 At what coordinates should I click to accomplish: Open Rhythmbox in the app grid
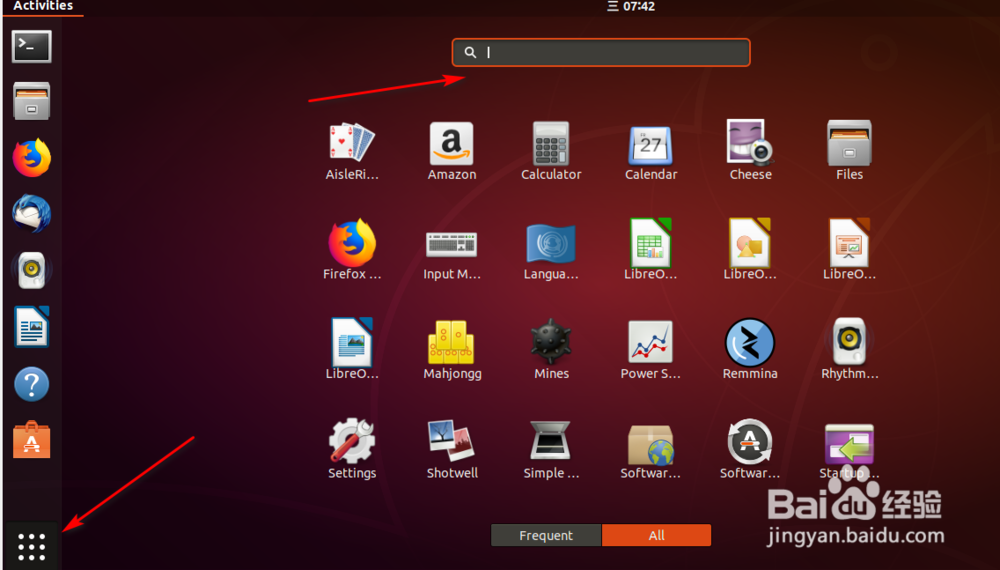[849, 350]
